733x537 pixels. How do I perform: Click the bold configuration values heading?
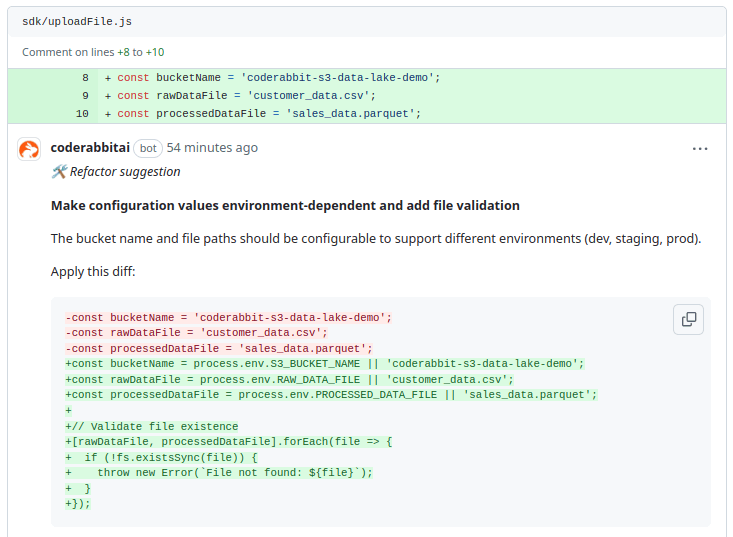pos(285,205)
